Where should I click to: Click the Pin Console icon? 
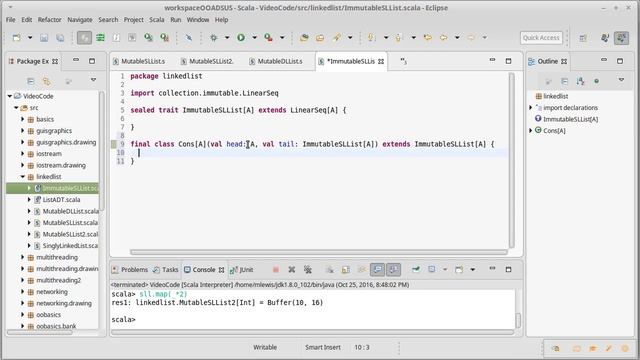[416, 269]
